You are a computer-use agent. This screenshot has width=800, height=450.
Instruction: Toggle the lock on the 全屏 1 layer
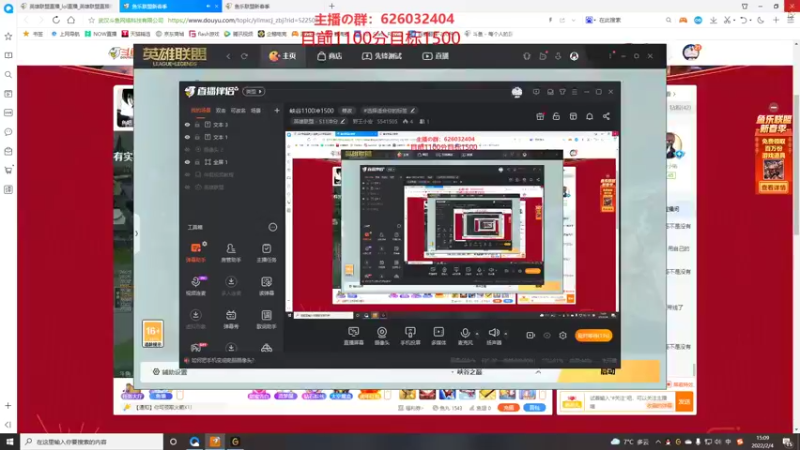197,162
